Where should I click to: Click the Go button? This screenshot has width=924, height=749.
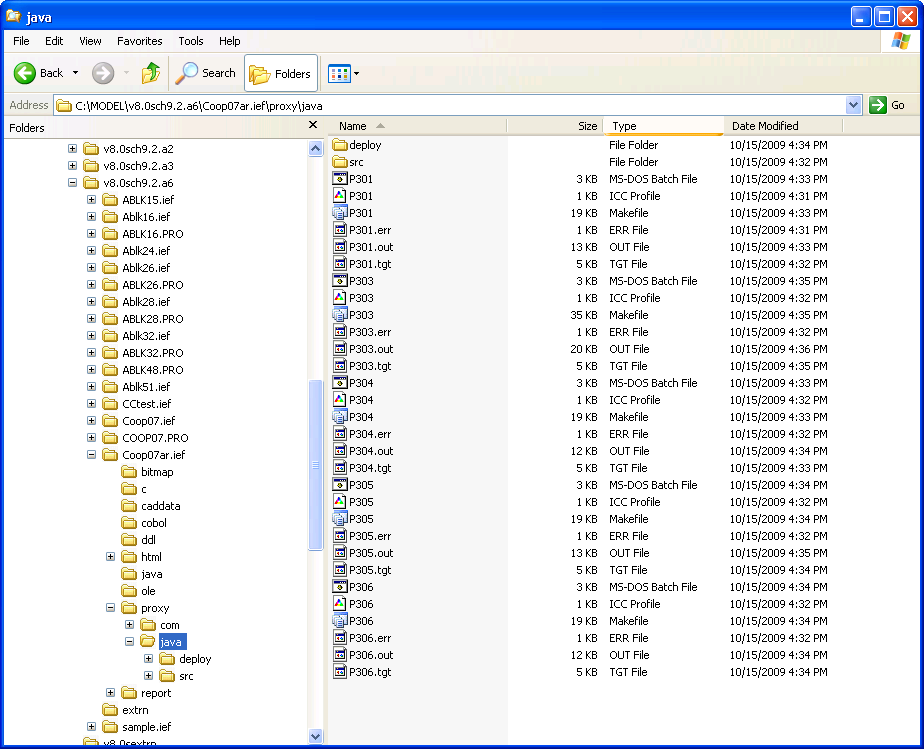(x=888, y=105)
